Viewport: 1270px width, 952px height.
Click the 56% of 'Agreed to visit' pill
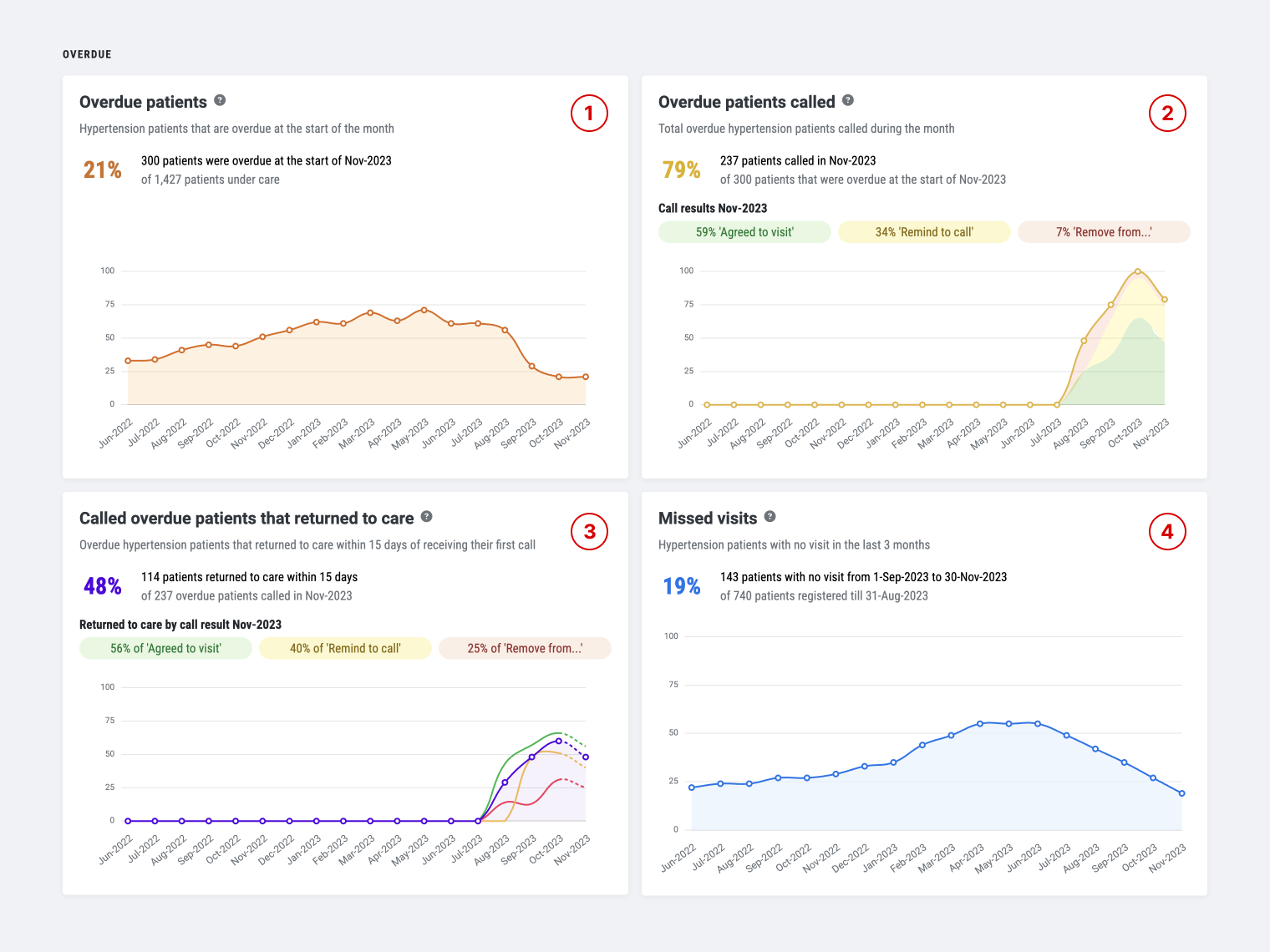click(x=165, y=648)
